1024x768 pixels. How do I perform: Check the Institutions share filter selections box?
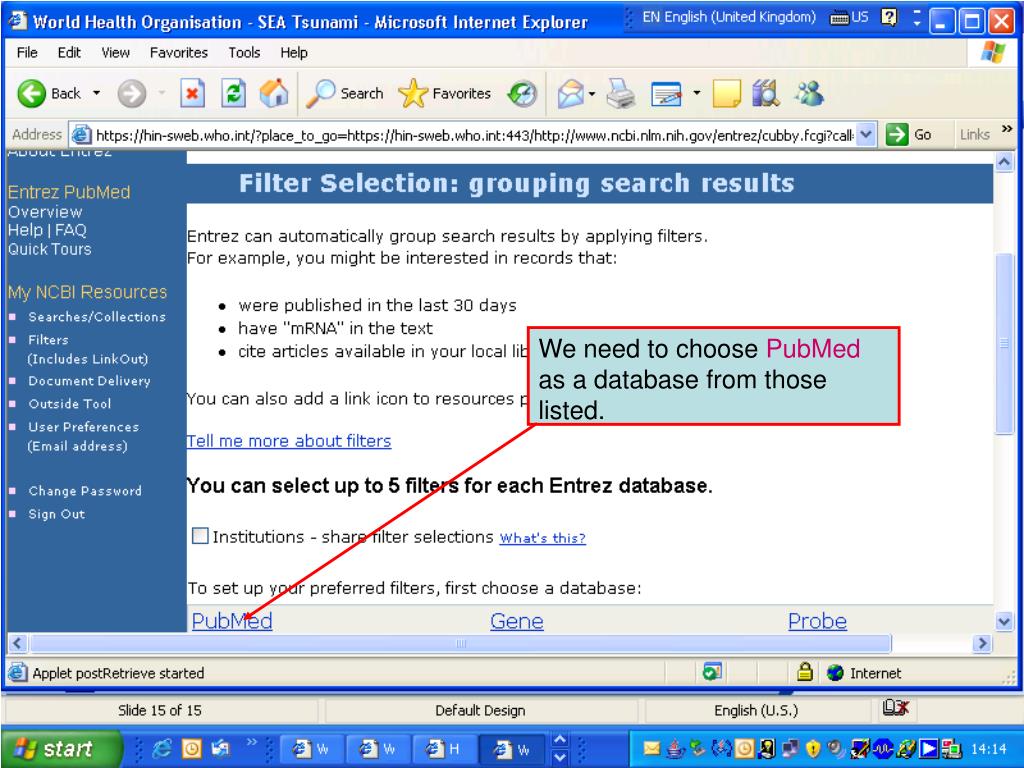point(200,536)
